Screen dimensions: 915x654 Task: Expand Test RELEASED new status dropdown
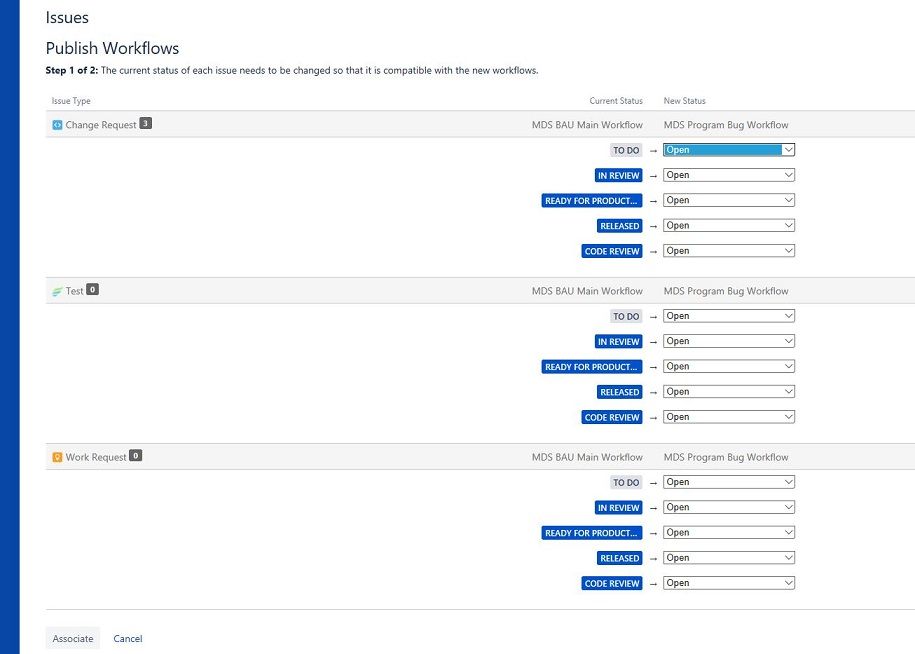tap(729, 392)
